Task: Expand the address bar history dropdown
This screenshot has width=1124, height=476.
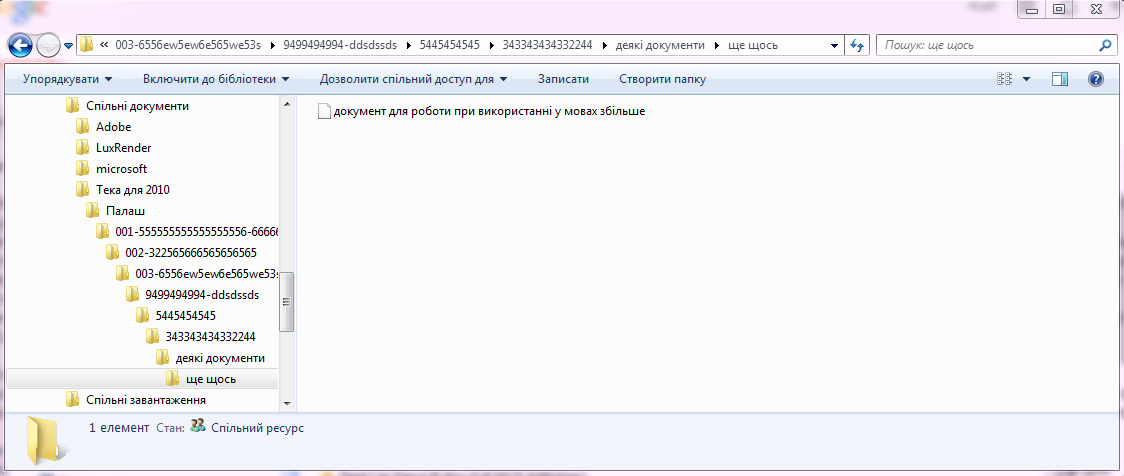Action: (x=835, y=45)
